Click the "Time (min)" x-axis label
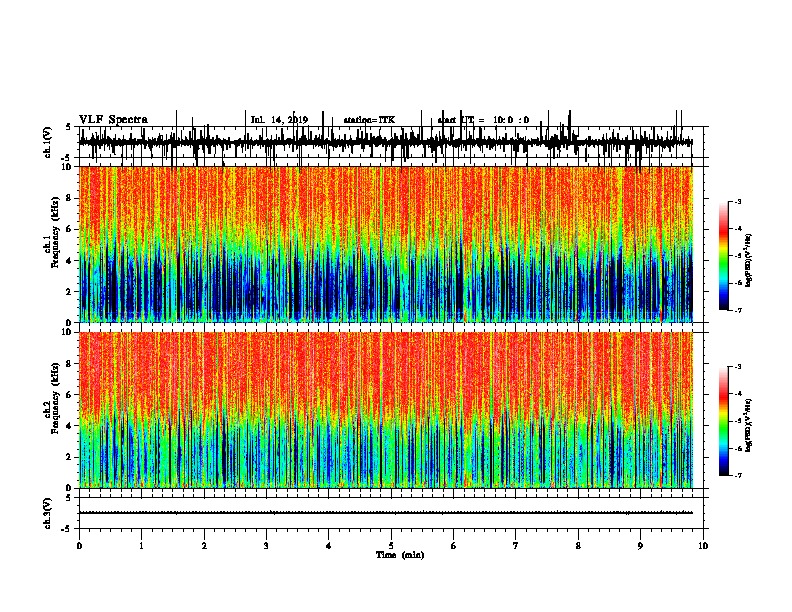Screen dimensions: 792x612 pos(400,555)
